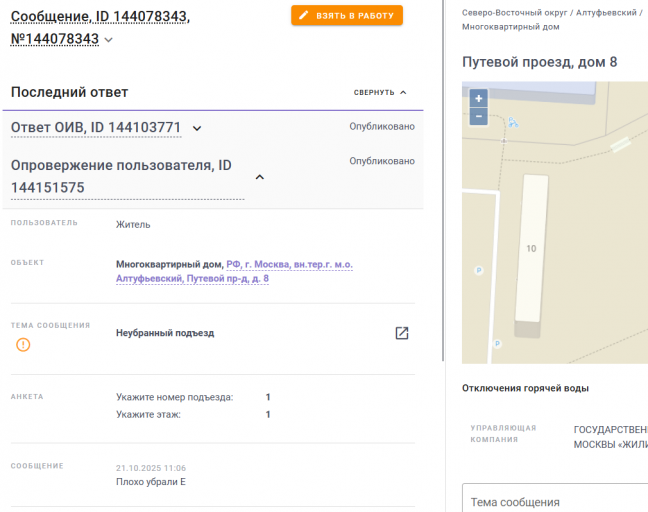Screen dimensions: 648x512
Task: Click the vertical scrollbar of left panel
Action: point(443,181)
